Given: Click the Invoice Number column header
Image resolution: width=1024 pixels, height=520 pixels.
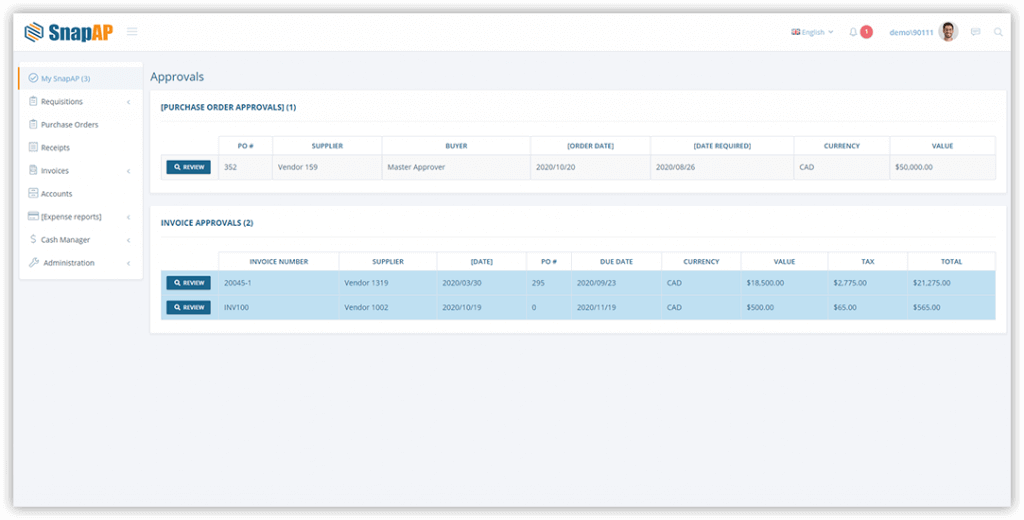Looking at the screenshot, I should [x=279, y=261].
